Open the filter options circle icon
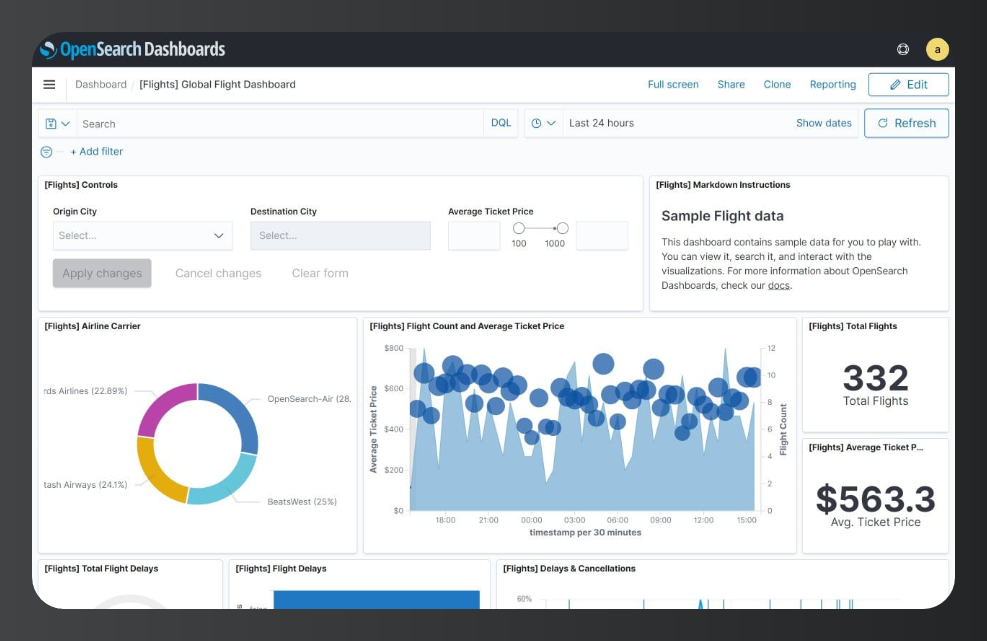 click(x=46, y=152)
